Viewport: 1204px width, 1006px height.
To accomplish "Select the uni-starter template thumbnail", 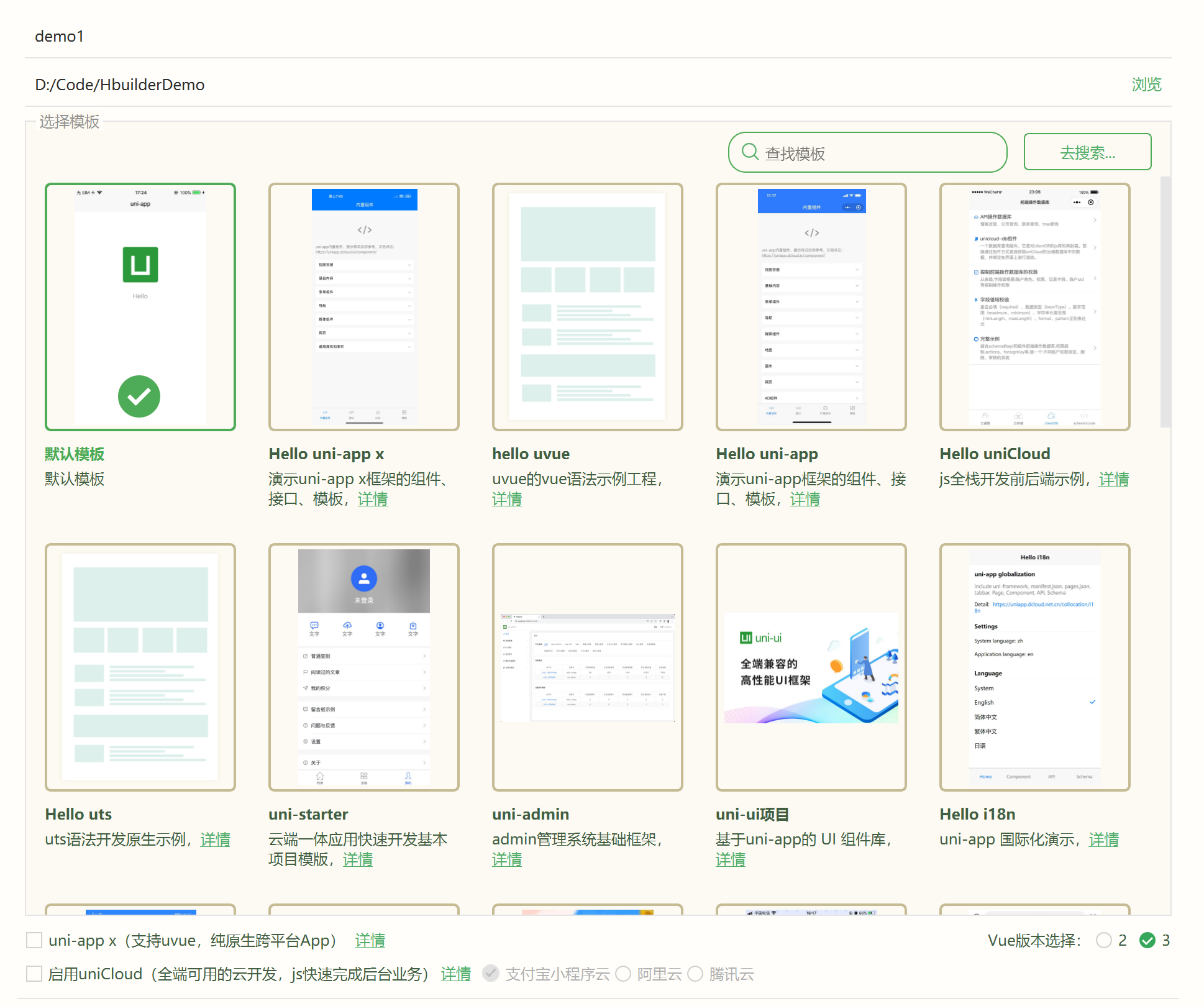I will pyautogui.click(x=364, y=667).
